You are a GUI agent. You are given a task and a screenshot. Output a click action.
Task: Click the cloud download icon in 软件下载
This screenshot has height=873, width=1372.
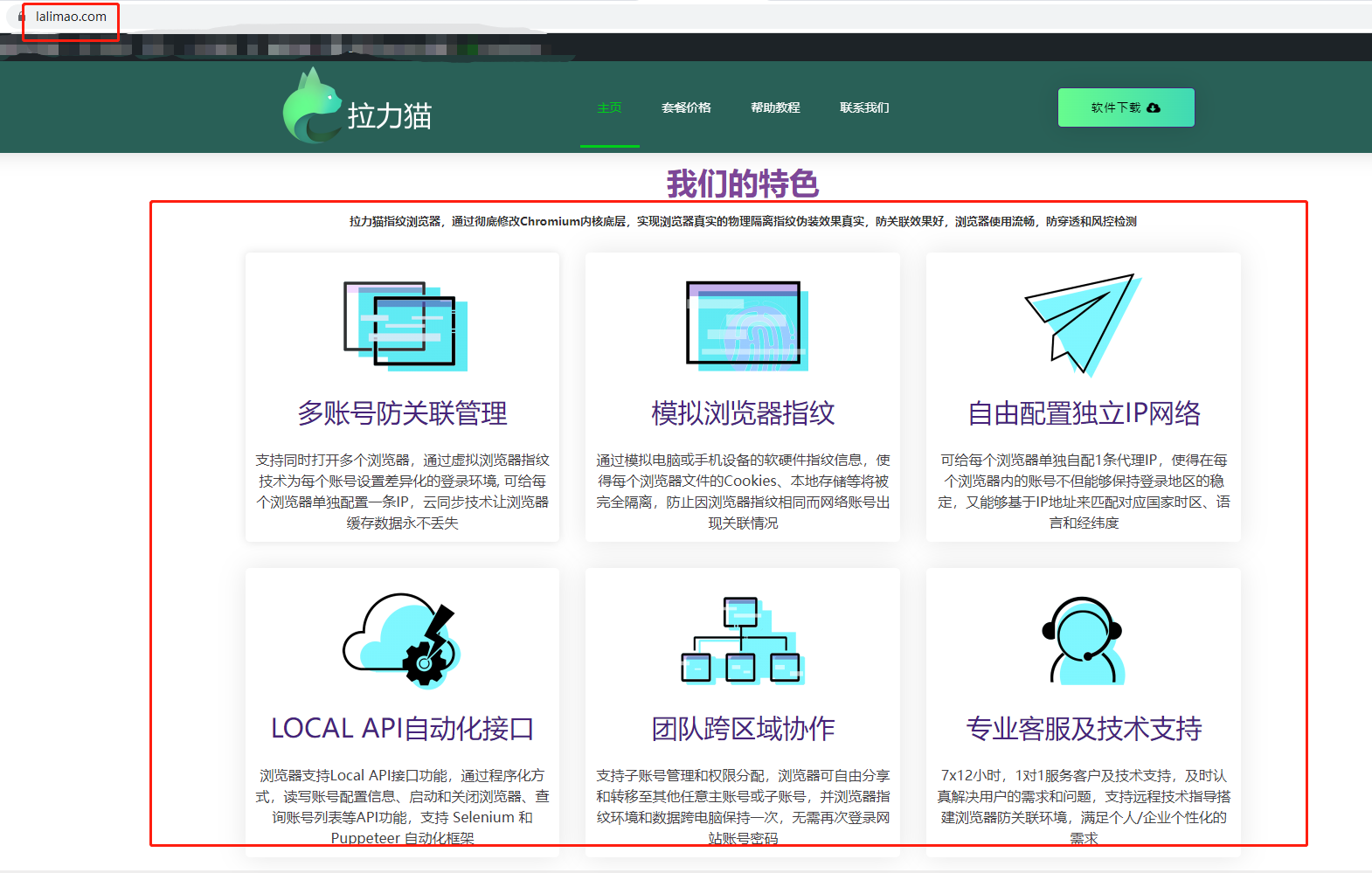click(1154, 107)
